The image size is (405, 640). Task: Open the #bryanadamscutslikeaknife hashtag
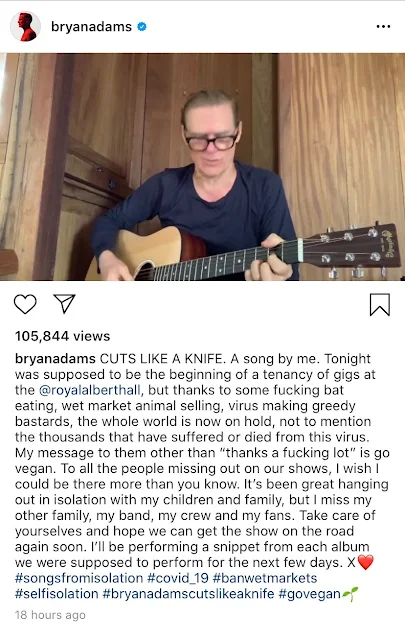[188, 594]
